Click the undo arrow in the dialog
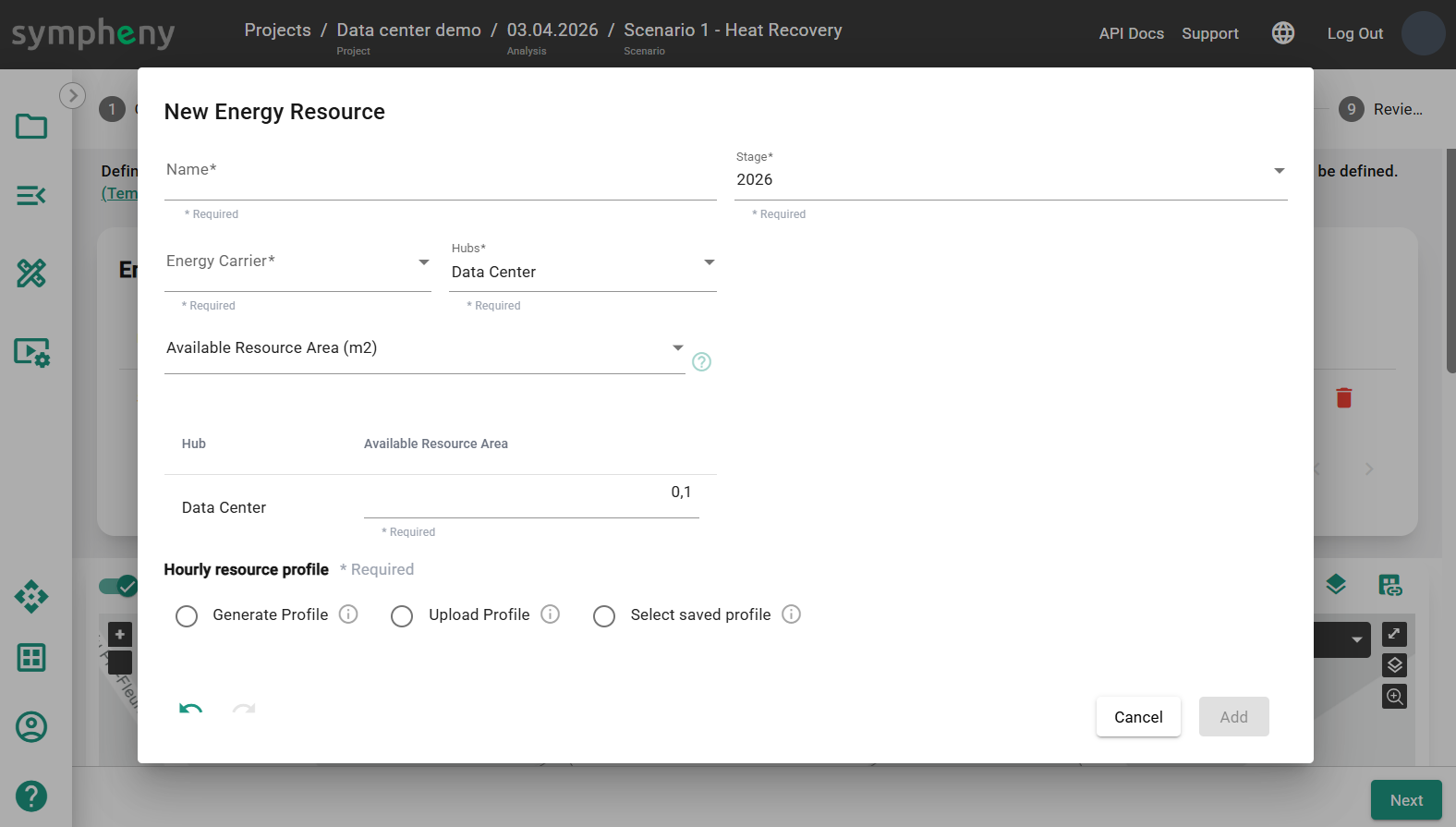This screenshot has width=1456, height=827. [x=191, y=709]
